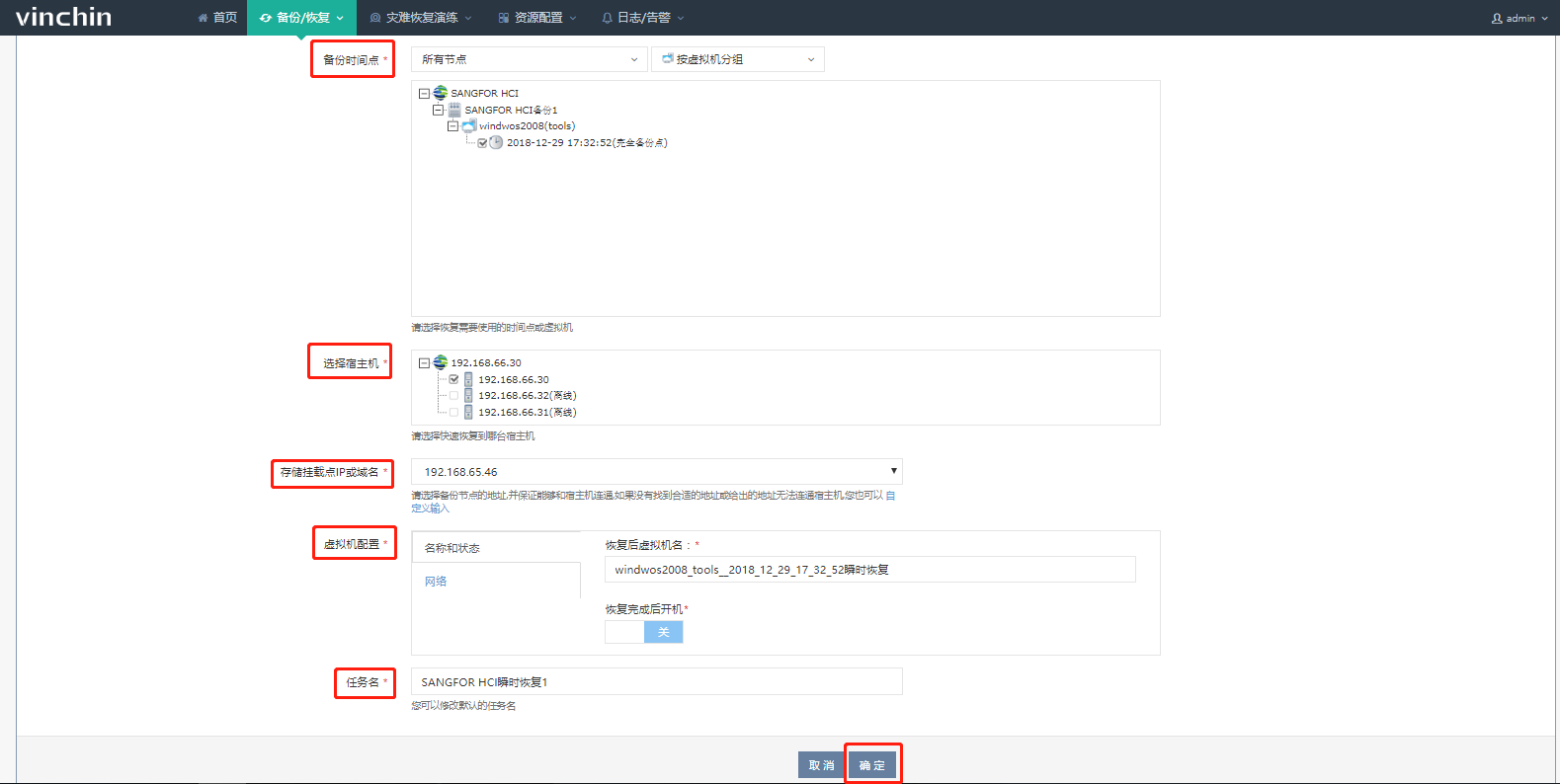
Task: Collapse the windwos2008(tools) node
Action: (452, 126)
